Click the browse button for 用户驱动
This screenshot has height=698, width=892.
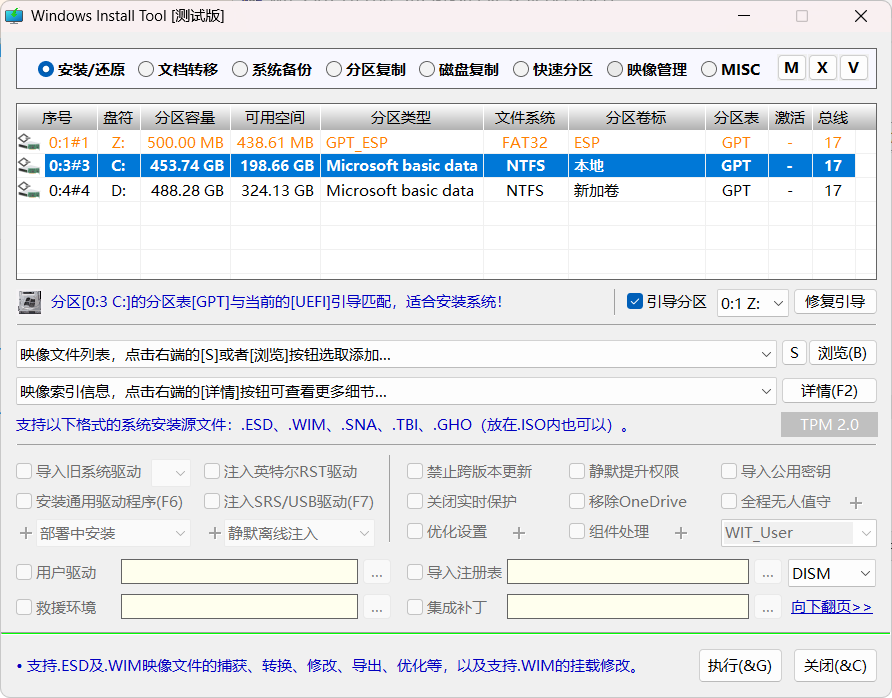[377, 572]
